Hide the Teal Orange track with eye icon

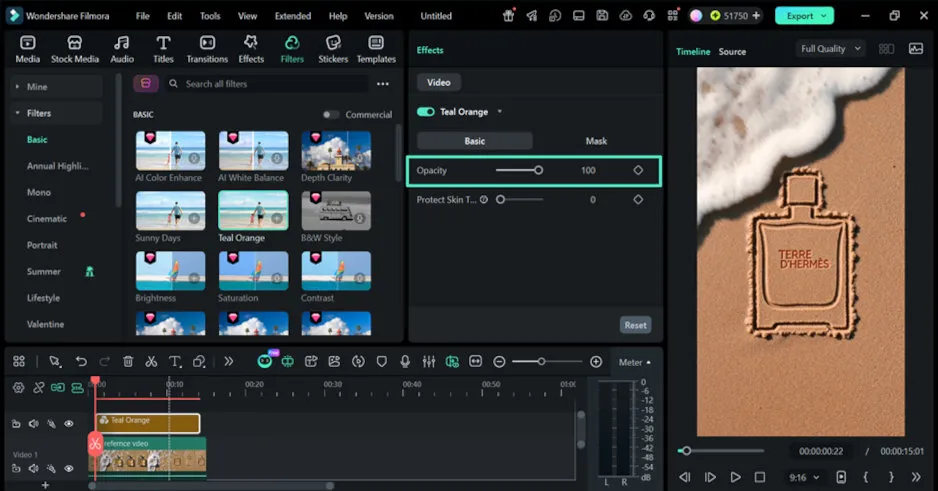(69, 424)
